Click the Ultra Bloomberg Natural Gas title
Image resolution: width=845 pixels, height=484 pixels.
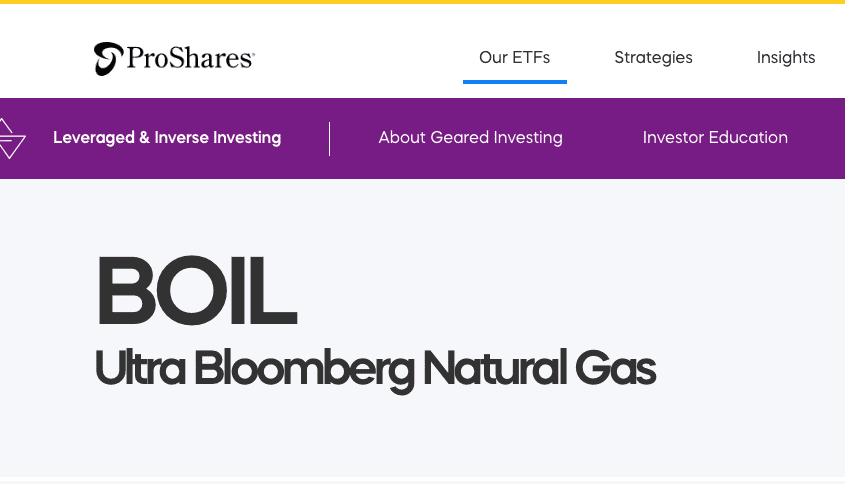[x=375, y=369]
